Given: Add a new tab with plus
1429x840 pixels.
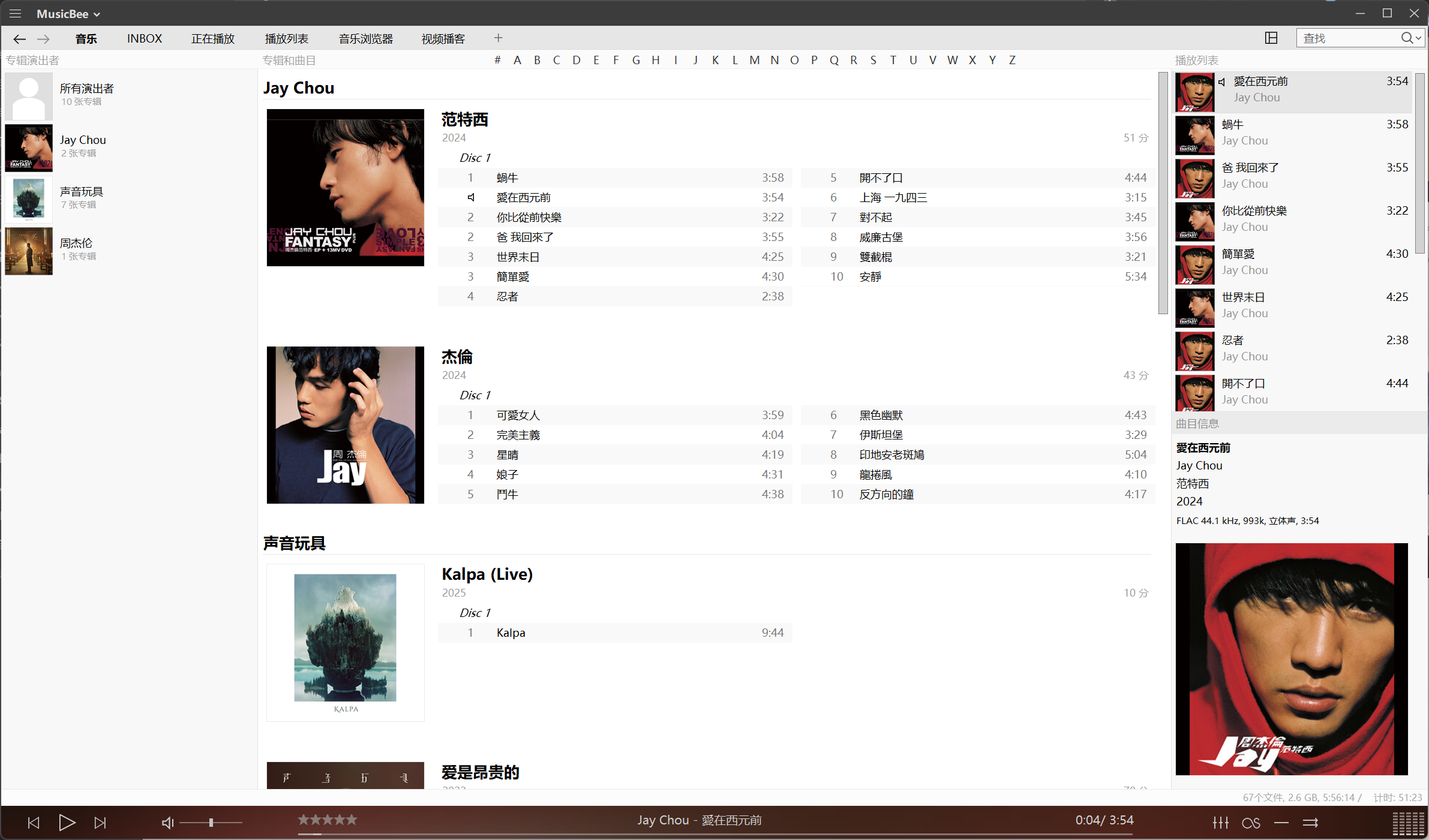Looking at the screenshot, I should point(498,38).
